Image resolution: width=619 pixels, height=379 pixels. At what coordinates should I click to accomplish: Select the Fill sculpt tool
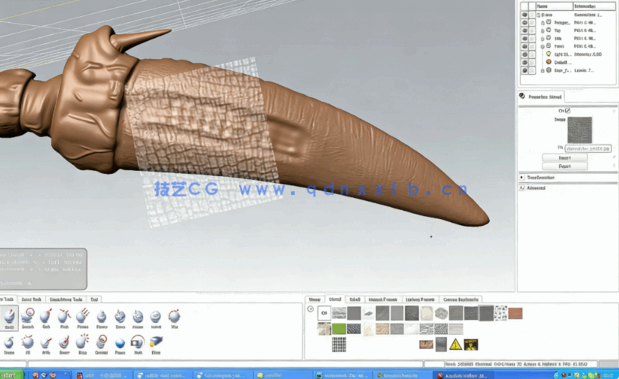(x=28, y=344)
